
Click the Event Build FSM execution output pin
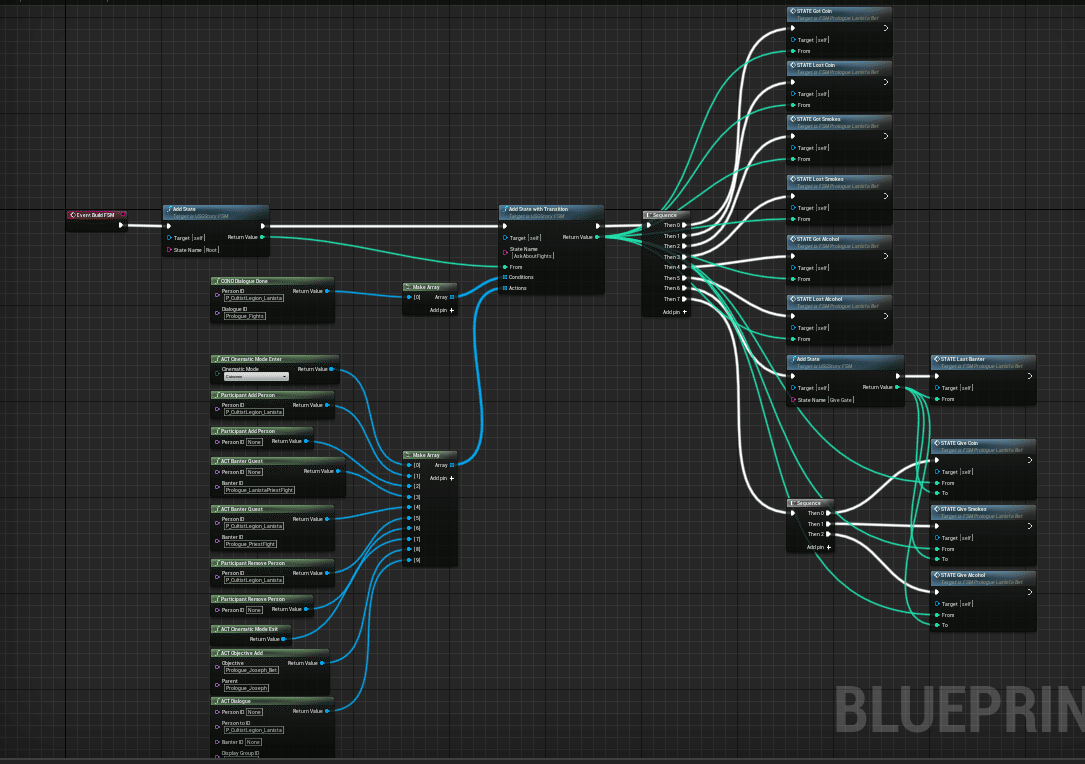pos(121,225)
